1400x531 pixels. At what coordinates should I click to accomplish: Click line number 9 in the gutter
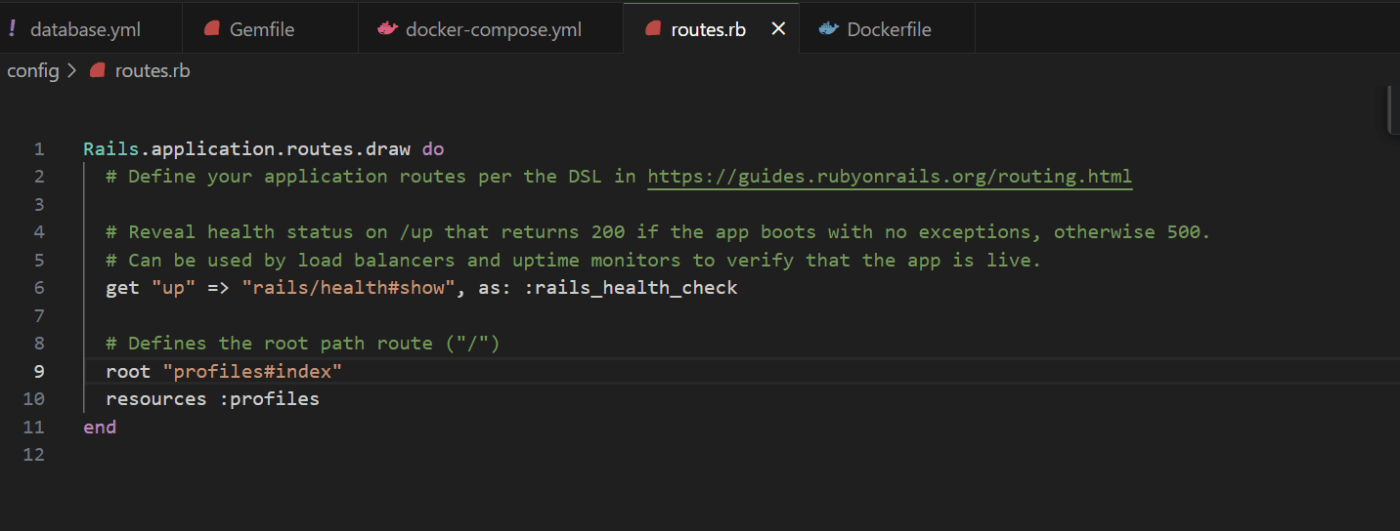pos(39,371)
